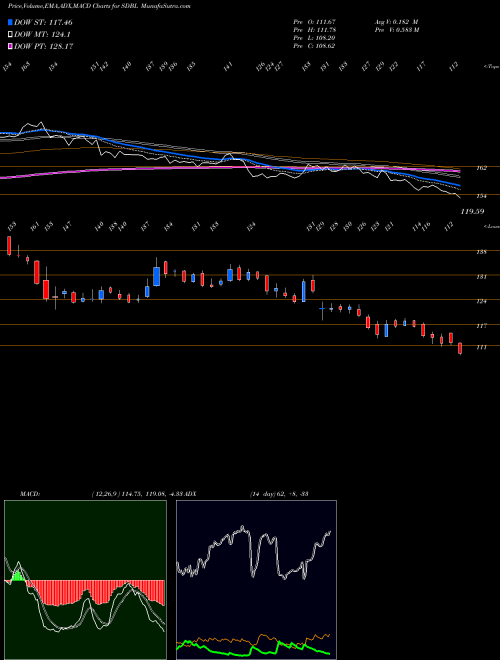Click the 111 price axis label
This screenshot has height=660, width=500.
[481, 347]
